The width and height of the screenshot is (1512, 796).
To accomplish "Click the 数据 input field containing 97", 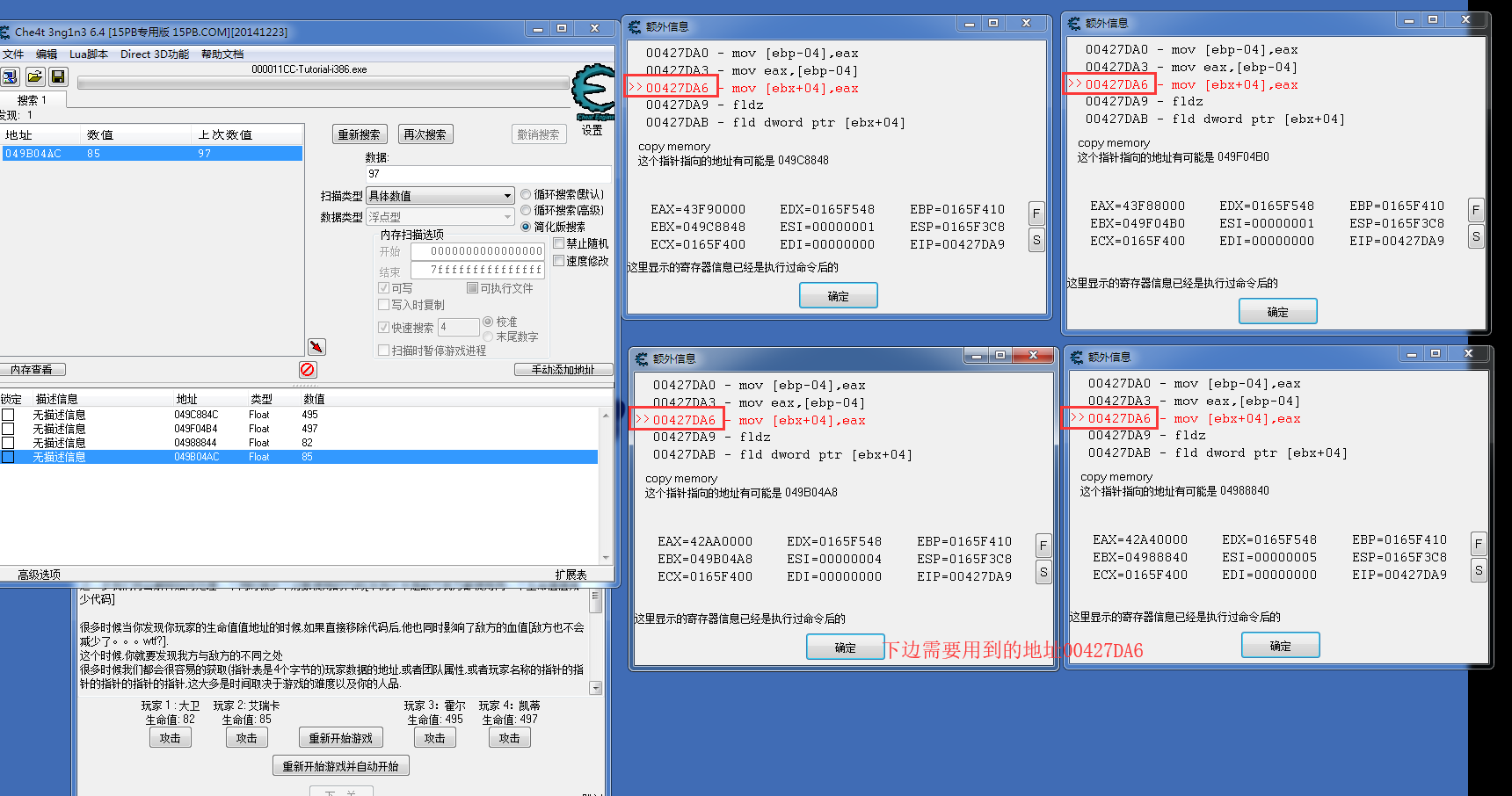I will pos(488,174).
